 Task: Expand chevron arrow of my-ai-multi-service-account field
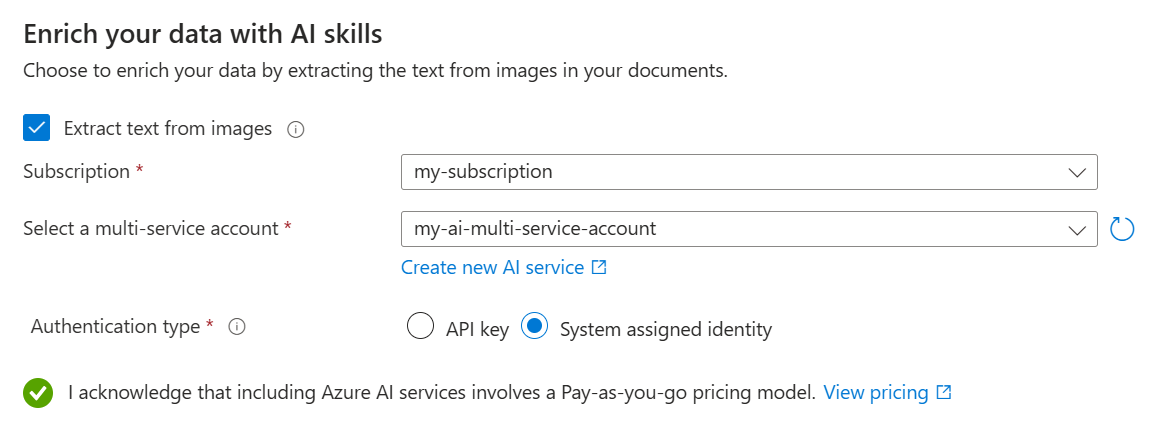pos(1077,229)
